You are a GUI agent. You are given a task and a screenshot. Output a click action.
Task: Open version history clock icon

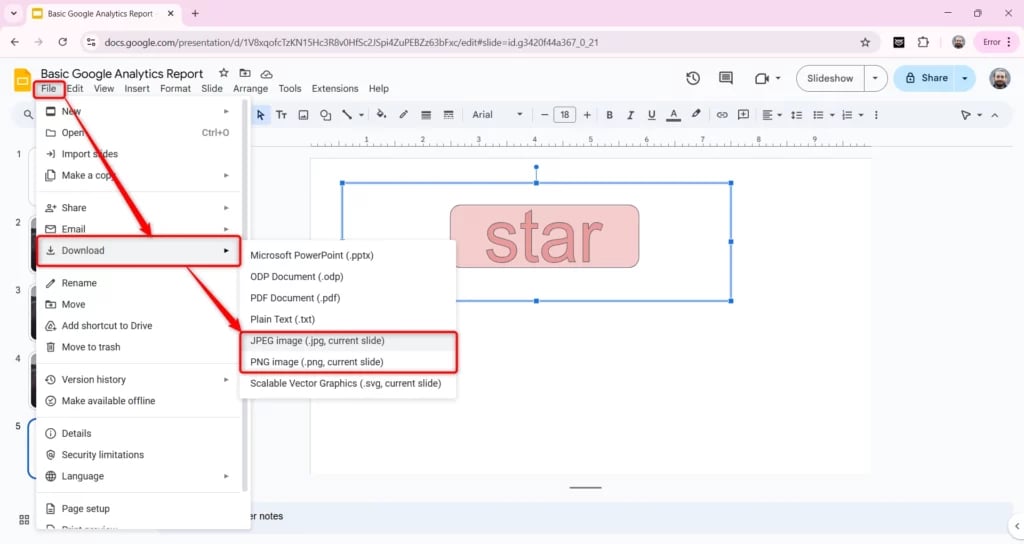[x=693, y=78]
